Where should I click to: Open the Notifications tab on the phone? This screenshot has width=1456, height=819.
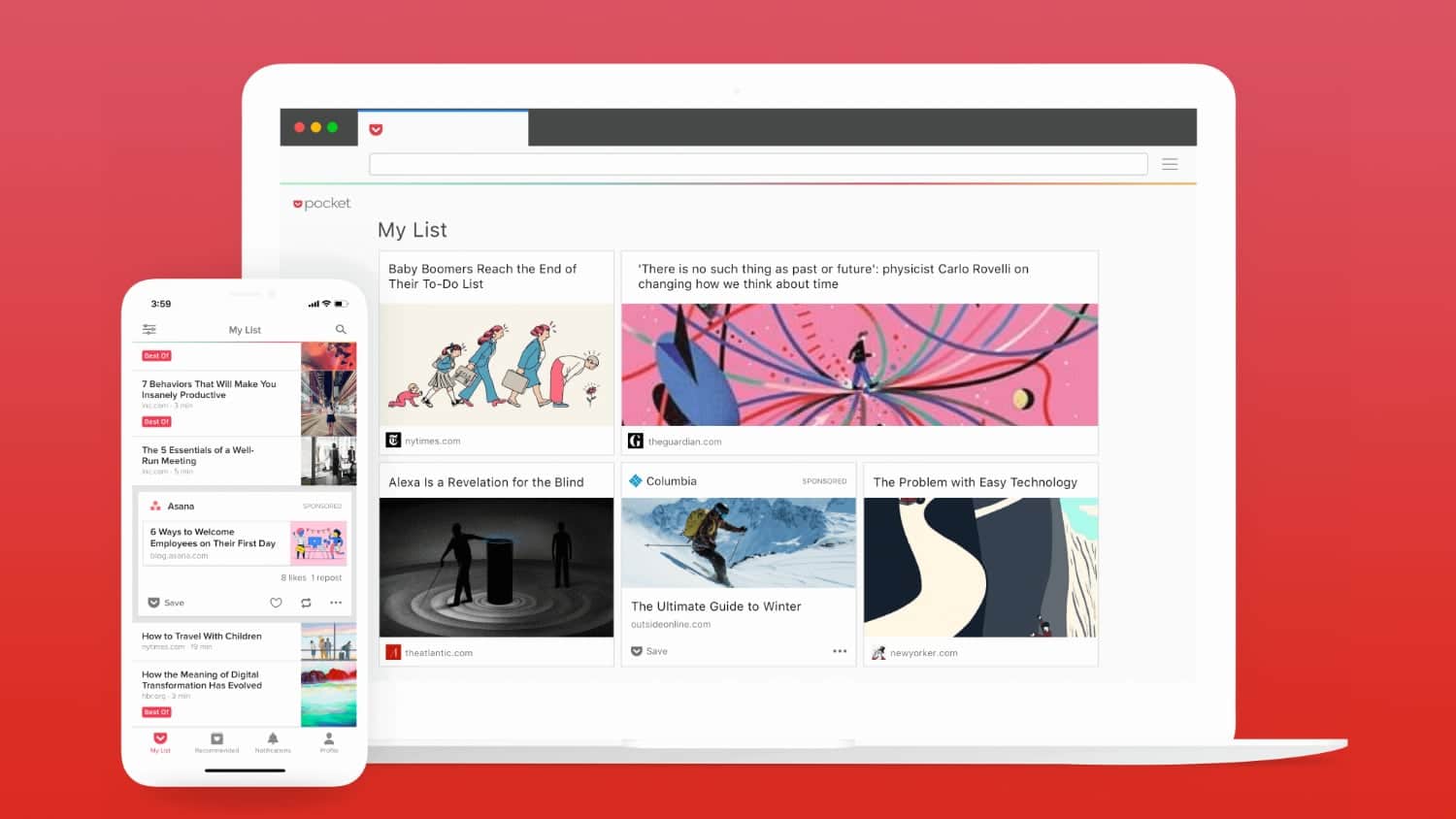273,743
